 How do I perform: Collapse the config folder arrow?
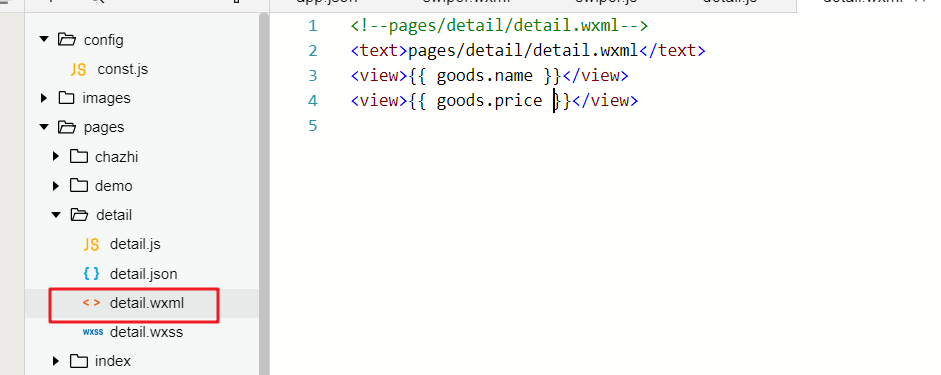tap(43, 40)
